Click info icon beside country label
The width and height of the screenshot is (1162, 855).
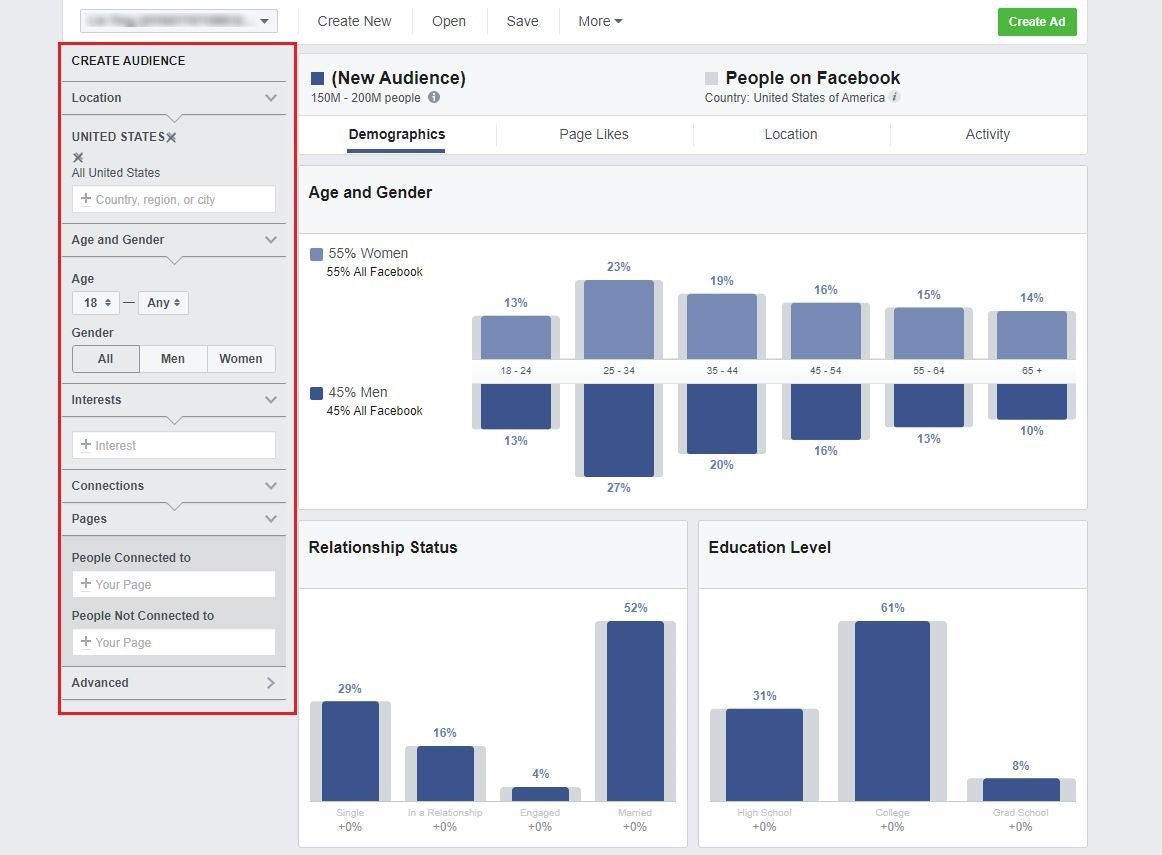895,98
